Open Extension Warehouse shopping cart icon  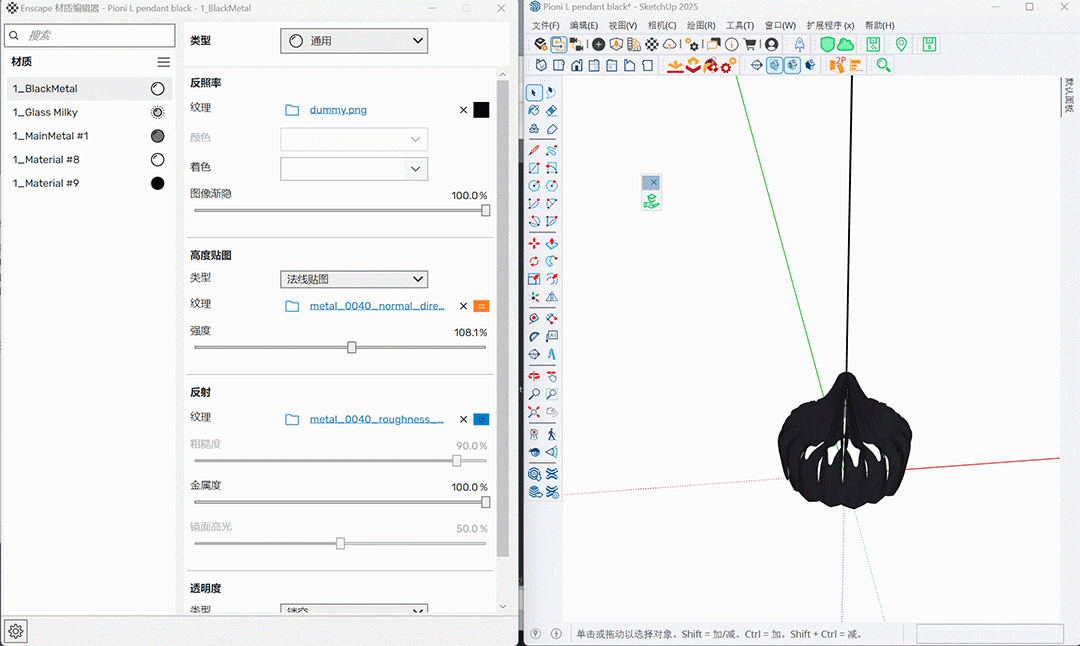pyautogui.click(x=750, y=44)
